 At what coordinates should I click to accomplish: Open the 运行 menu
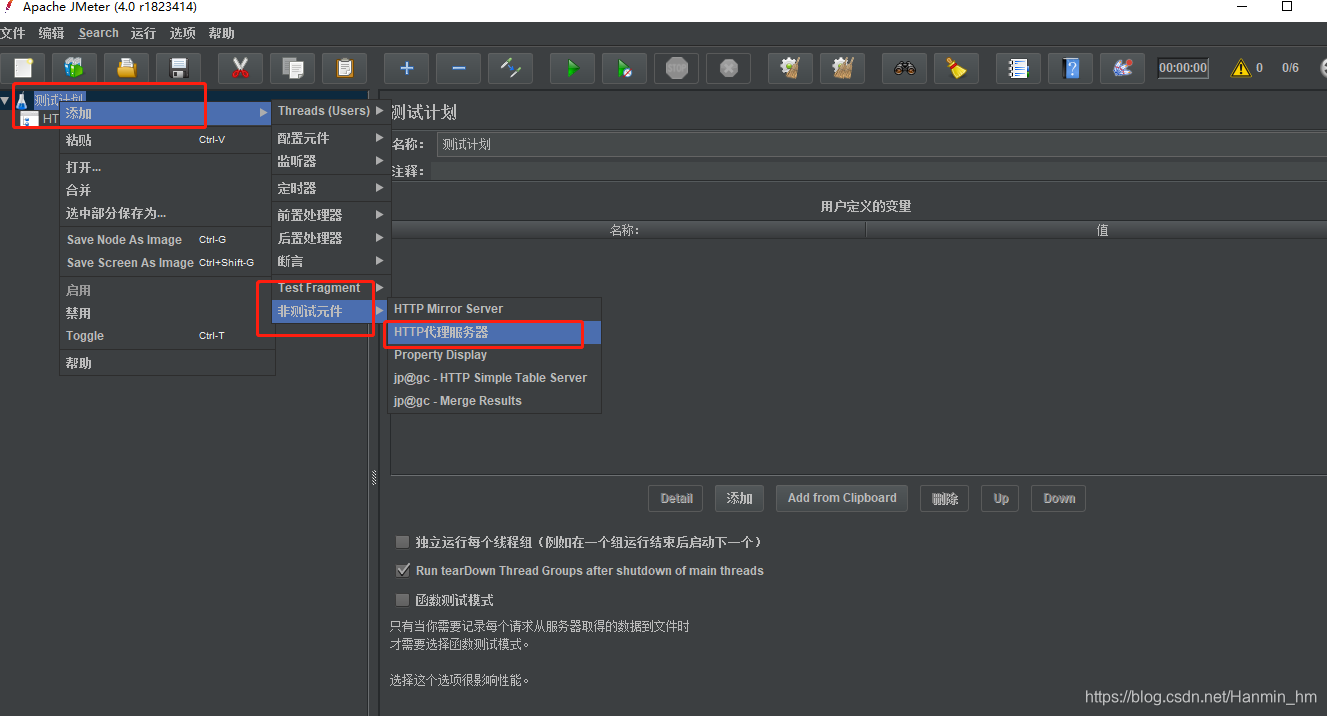[143, 33]
